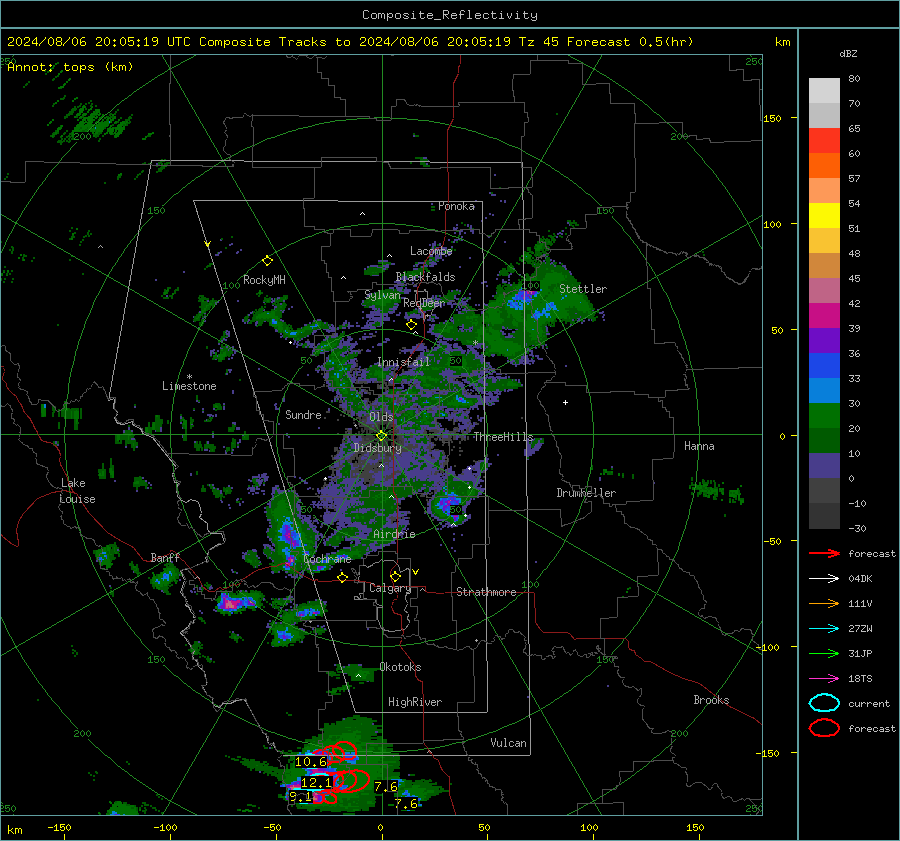Screen dimensions: 900x841
Task: Click the Olds town label
Action: pyautogui.click(x=381, y=417)
